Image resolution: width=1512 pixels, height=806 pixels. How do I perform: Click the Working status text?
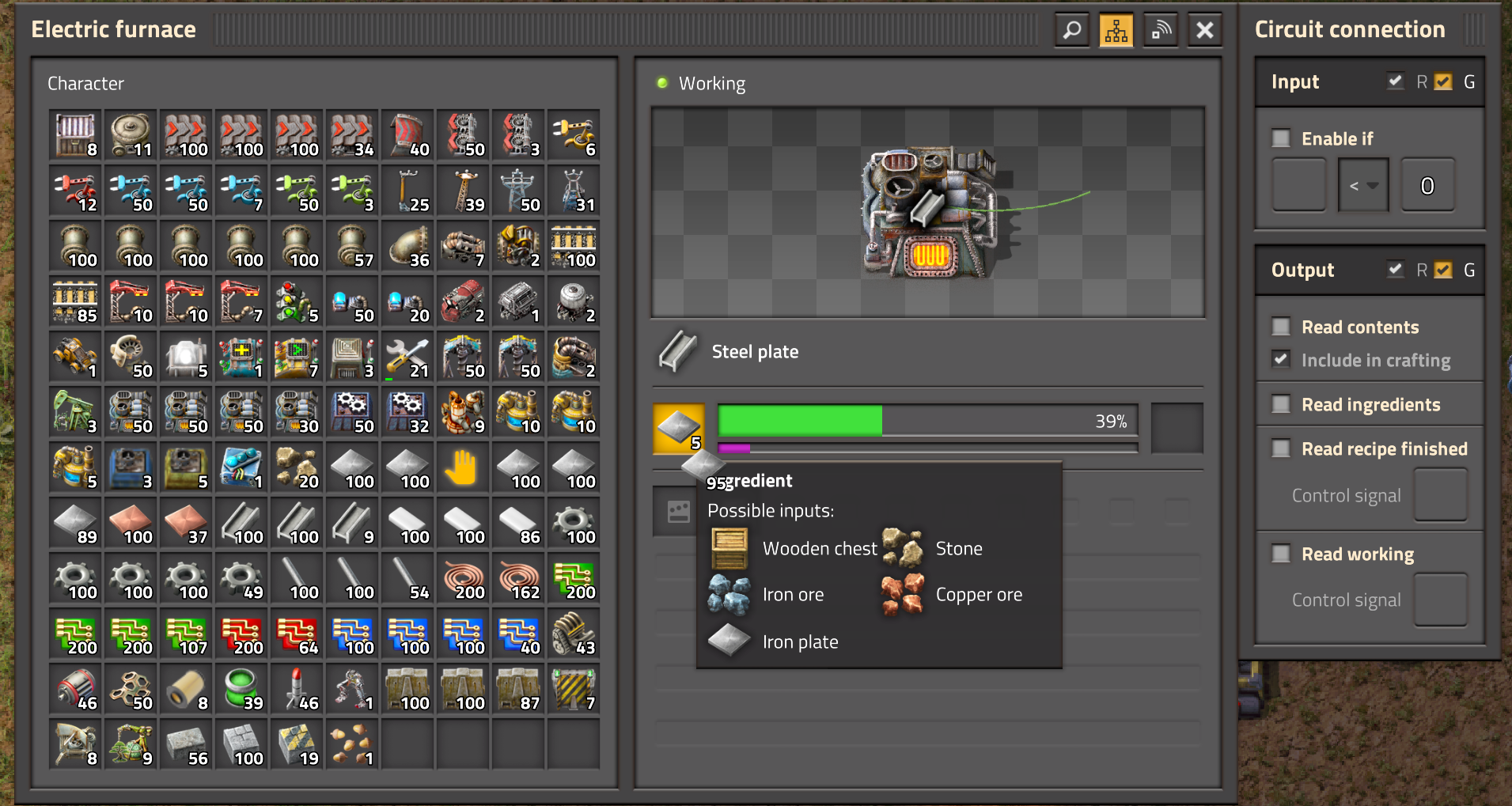[x=712, y=83]
